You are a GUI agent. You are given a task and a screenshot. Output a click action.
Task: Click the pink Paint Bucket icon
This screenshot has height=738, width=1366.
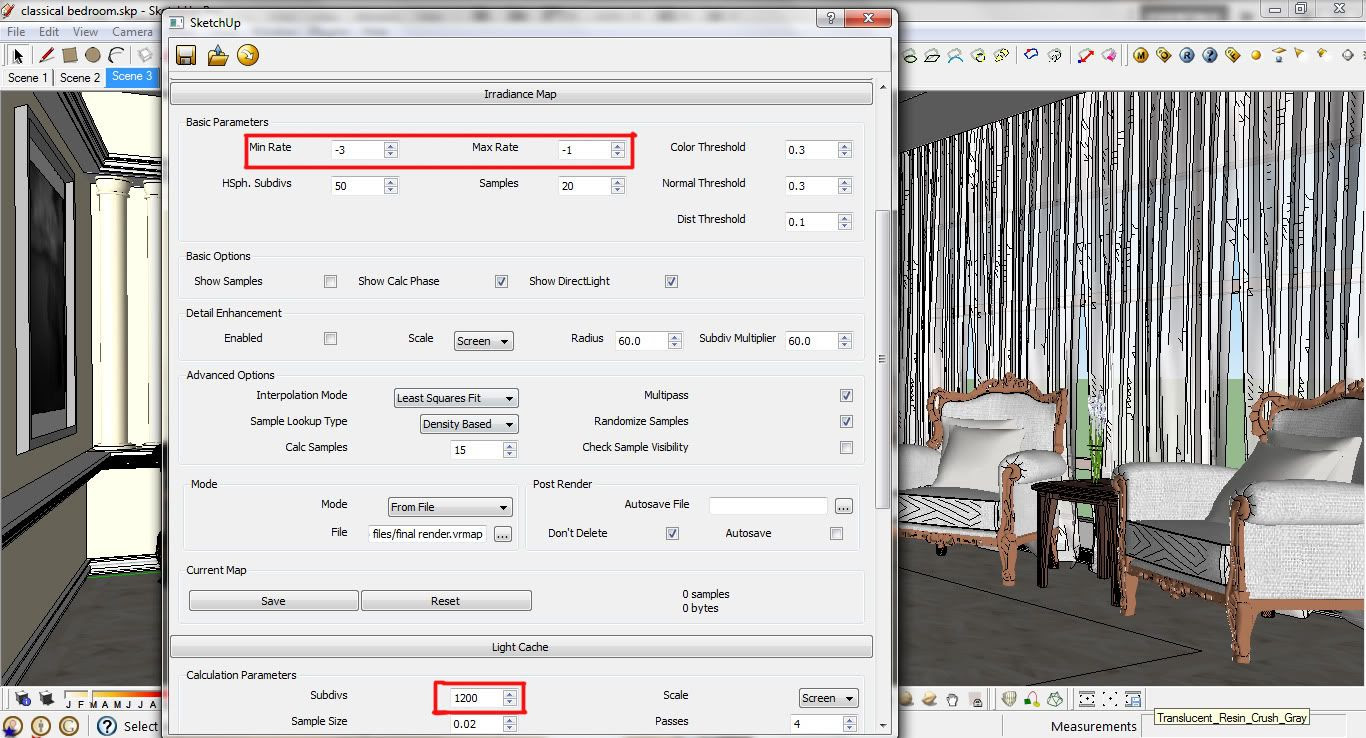(1109, 56)
